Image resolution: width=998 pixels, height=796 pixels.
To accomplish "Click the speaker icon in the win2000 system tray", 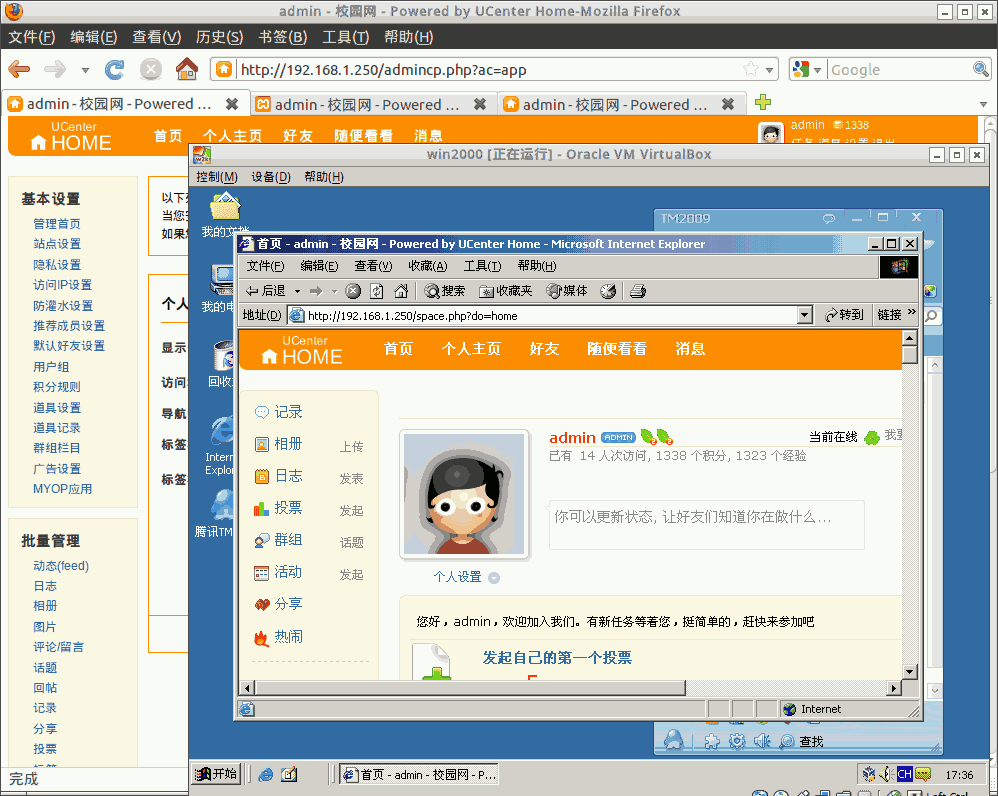I will (886, 774).
